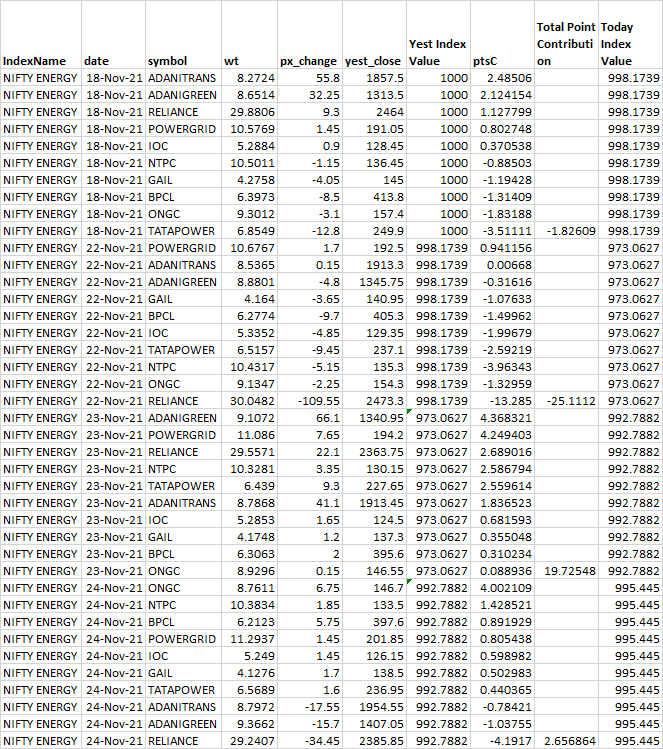Click yest_close value 2385.85
The height and width of the screenshot is (749, 663).
pos(382,741)
